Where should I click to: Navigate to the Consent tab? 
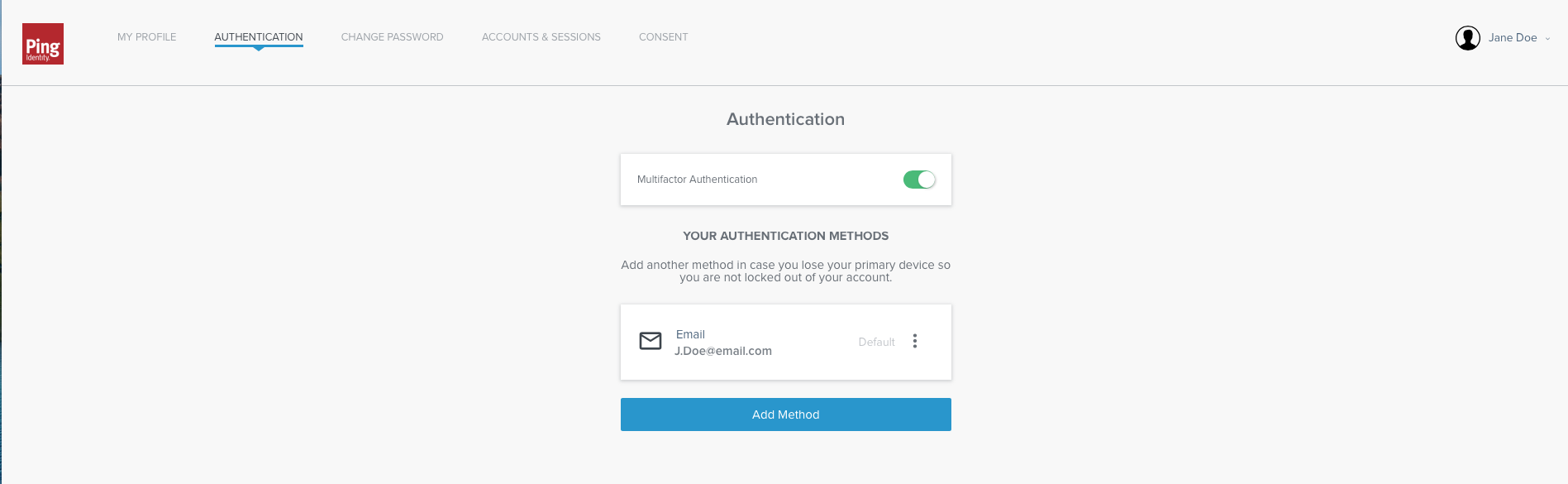(x=663, y=37)
